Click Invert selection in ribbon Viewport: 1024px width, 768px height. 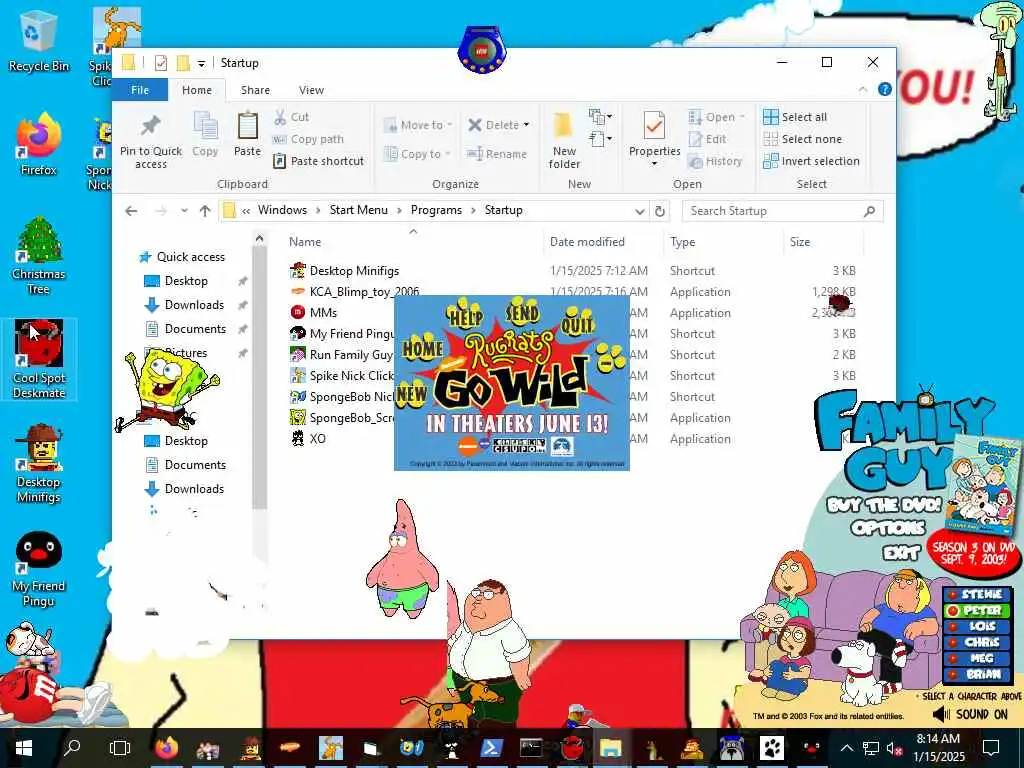pos(811,161)
